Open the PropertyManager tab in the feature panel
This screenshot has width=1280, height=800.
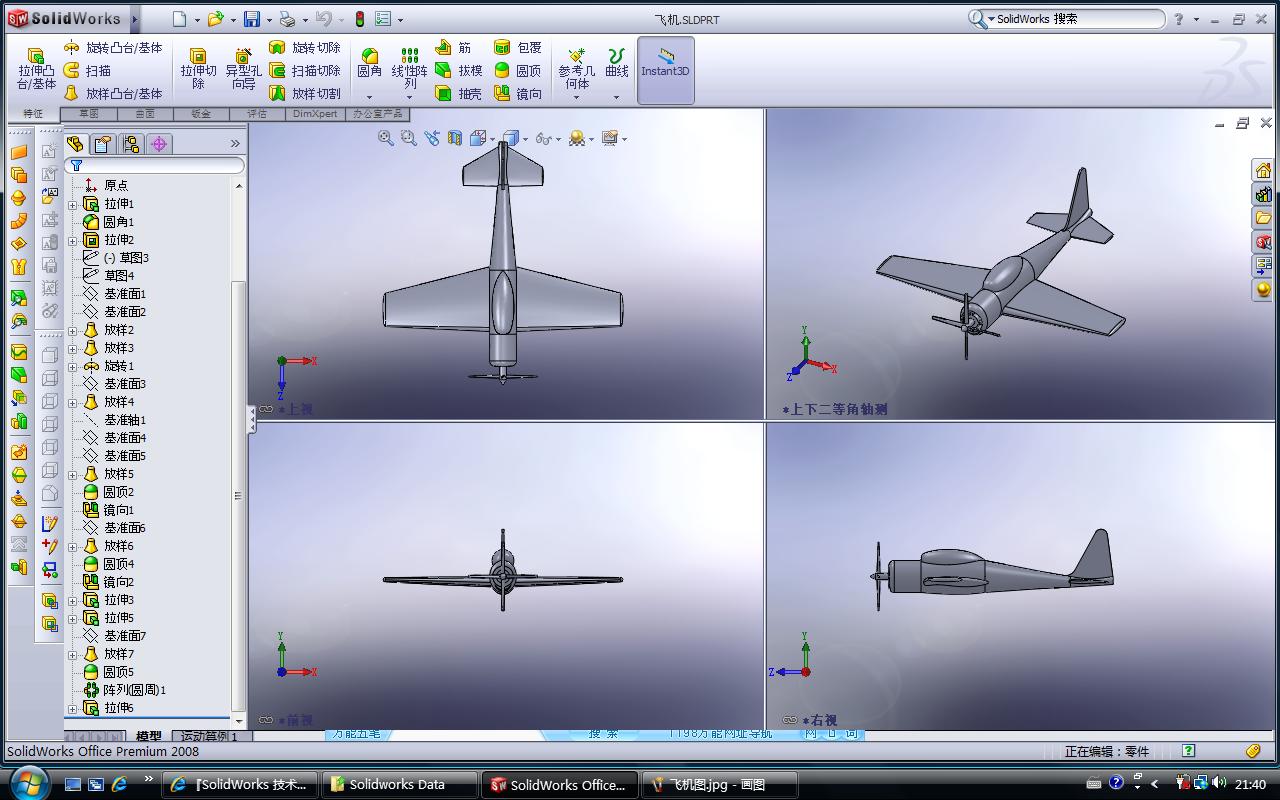(102, 144)
